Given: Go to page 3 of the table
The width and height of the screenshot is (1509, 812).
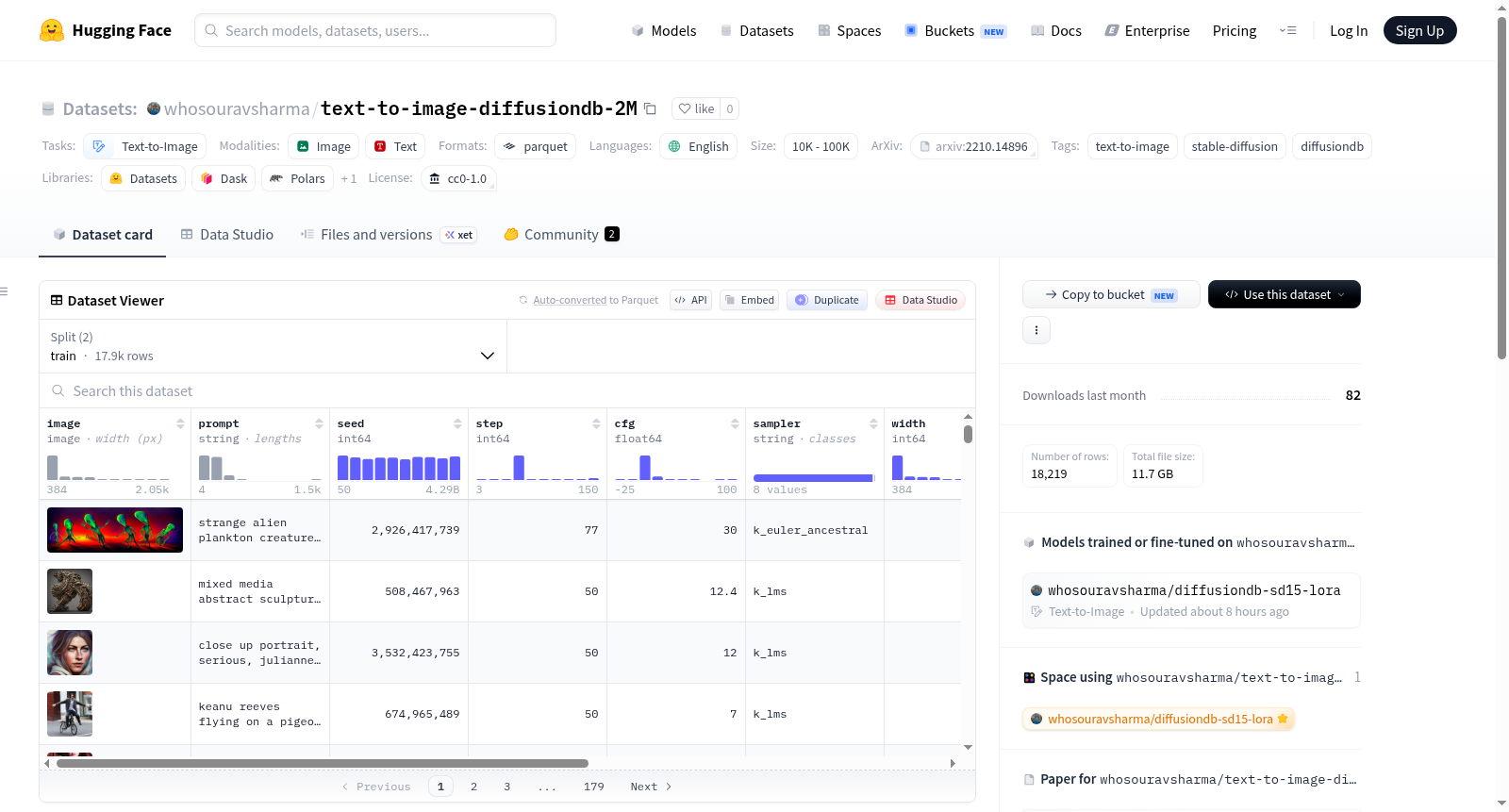Looking at the screenshot, I should click(506, 787).
